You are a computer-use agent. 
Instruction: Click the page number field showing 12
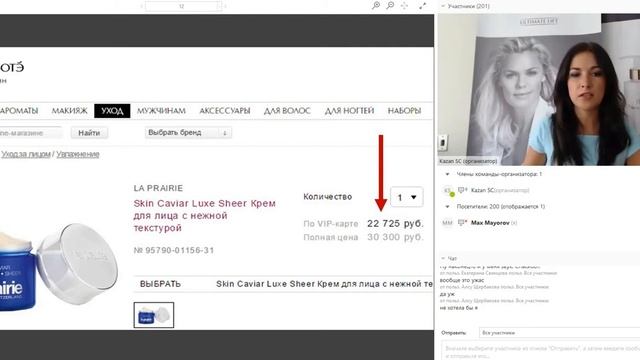[182, 6]
